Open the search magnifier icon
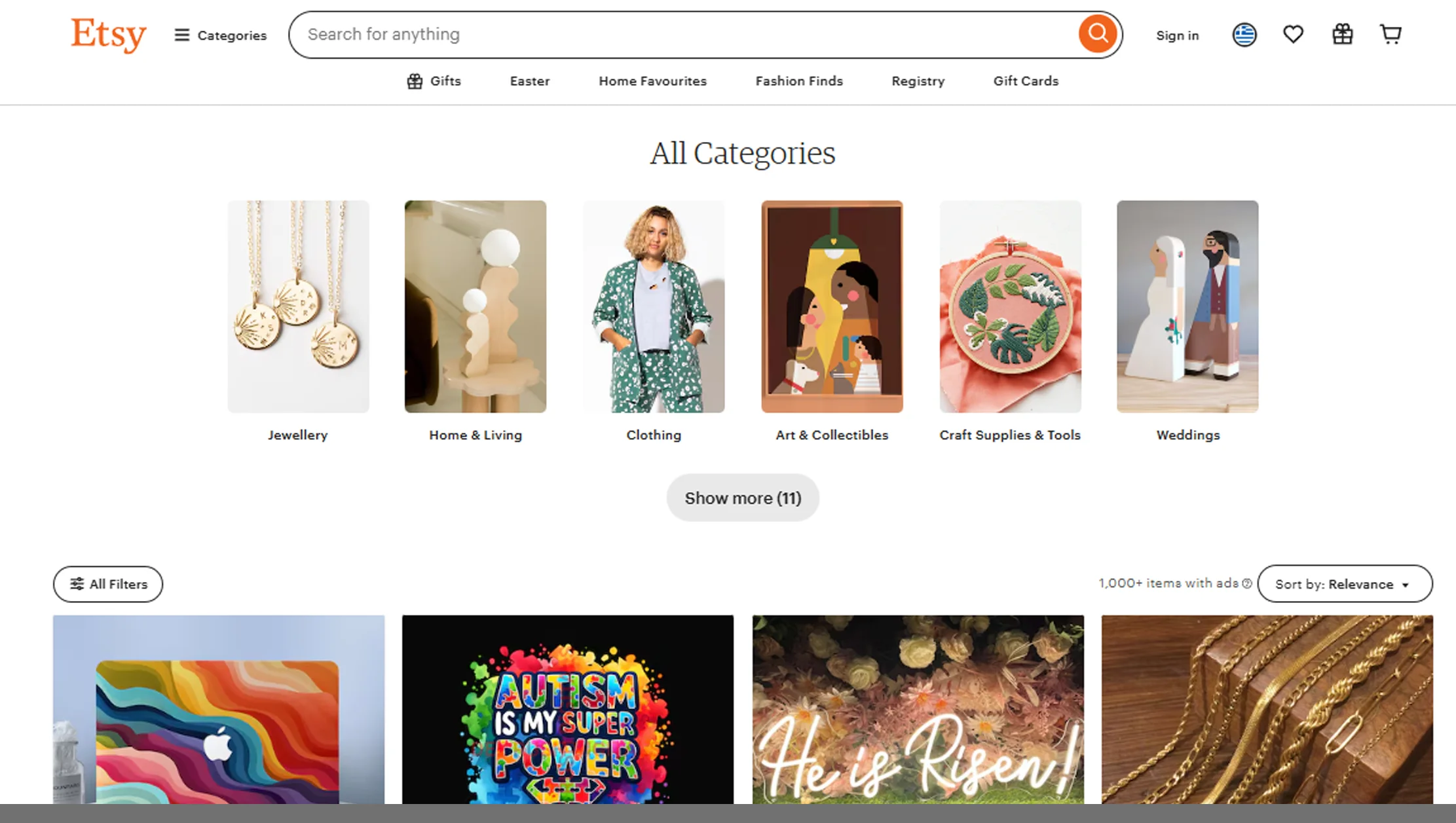This screenshot has height=823, width=1456. [1096, 34]
